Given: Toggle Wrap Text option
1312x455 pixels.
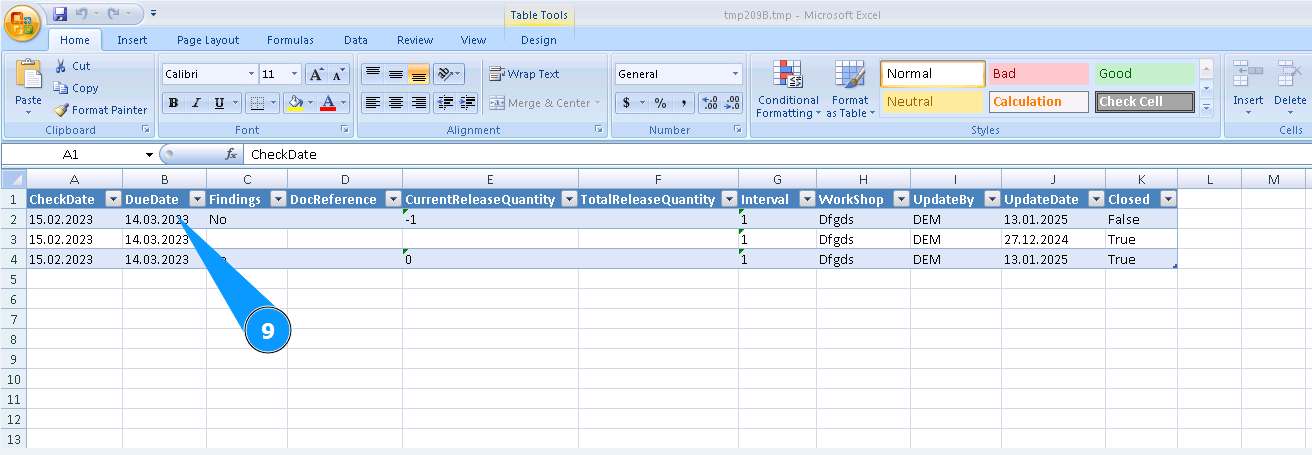Looking at the screenshot, I should [x=524, y=74].
